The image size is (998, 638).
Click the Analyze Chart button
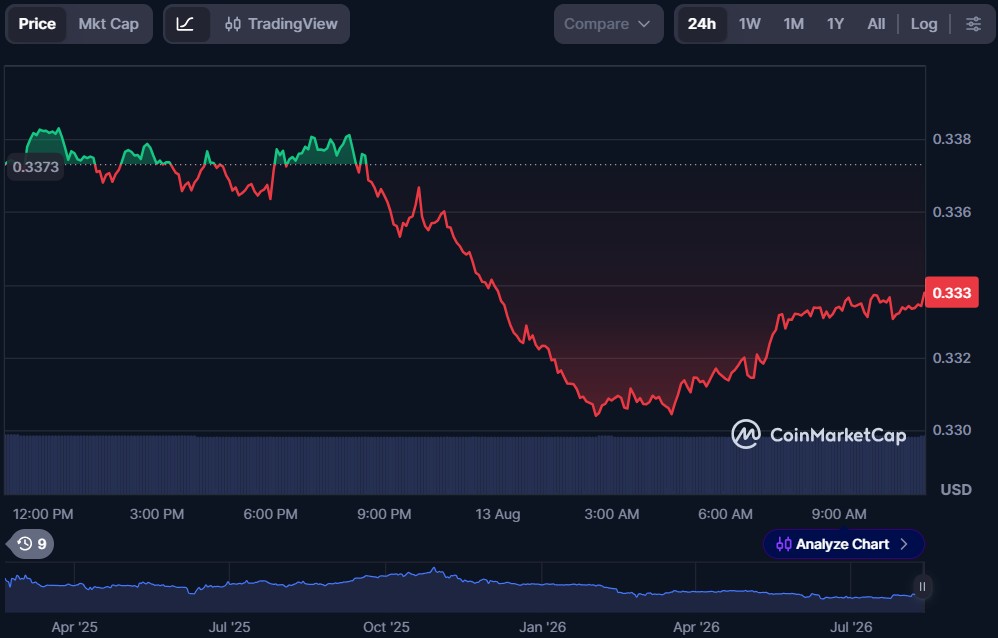coord(843,544)
